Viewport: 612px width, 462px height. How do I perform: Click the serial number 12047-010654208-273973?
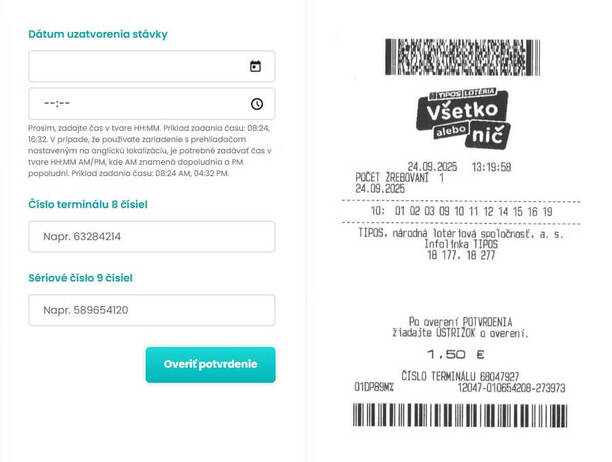[x=511, y=388]
